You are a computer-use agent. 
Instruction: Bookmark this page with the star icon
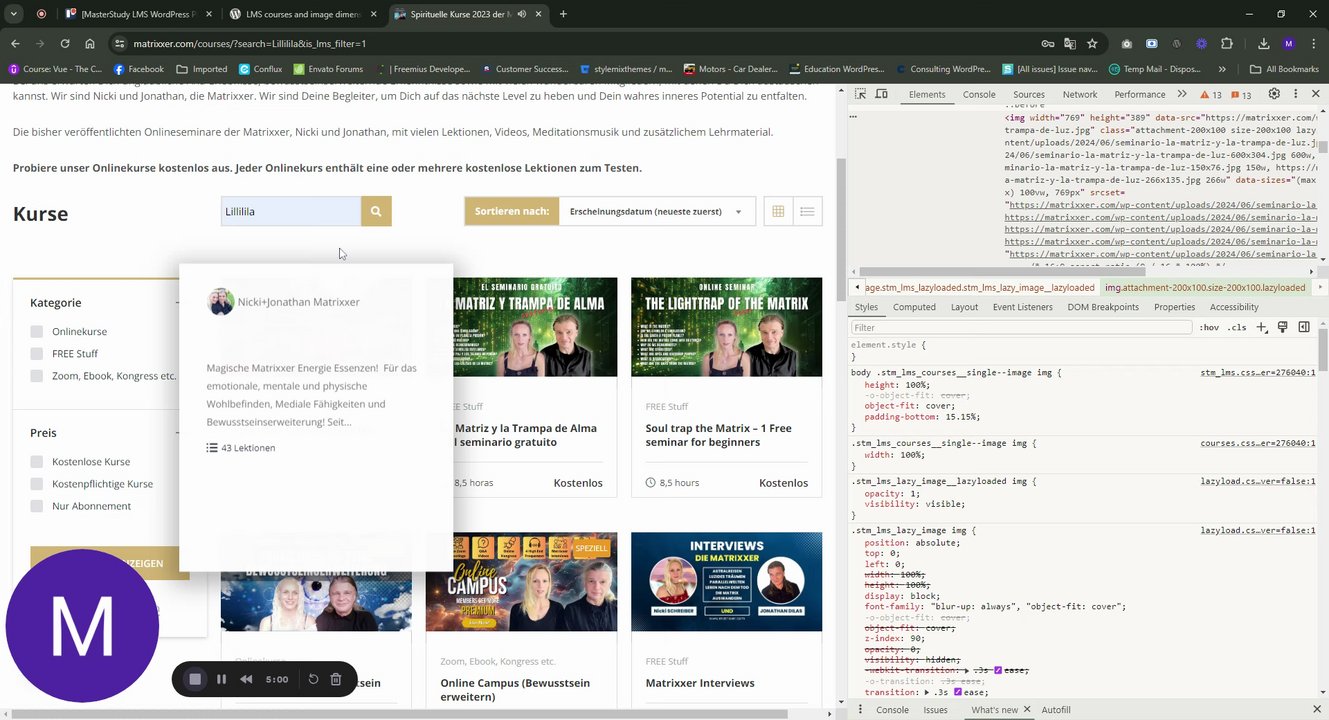click(x=1092, y=44)
